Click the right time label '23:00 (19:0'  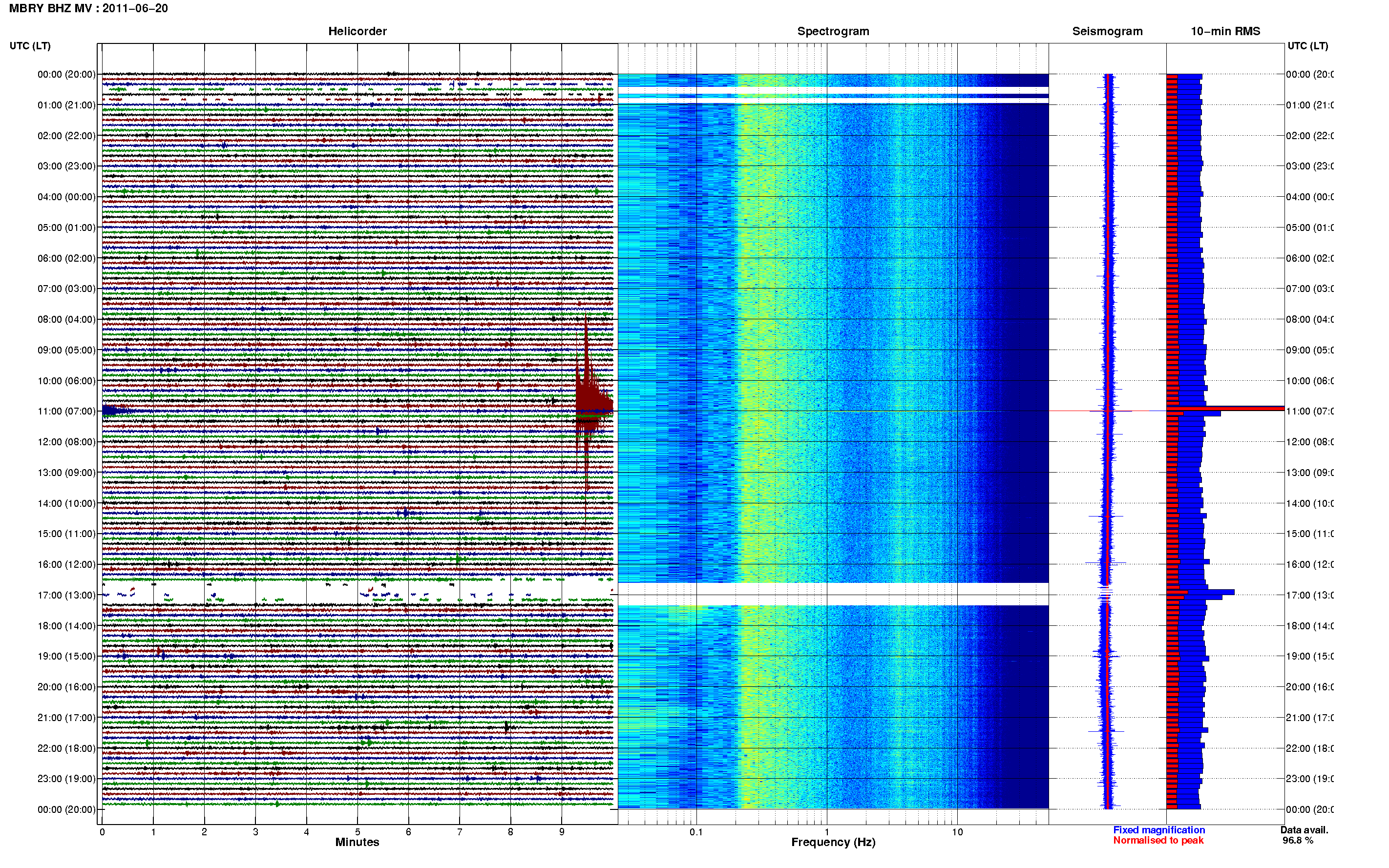point(1310,779)
